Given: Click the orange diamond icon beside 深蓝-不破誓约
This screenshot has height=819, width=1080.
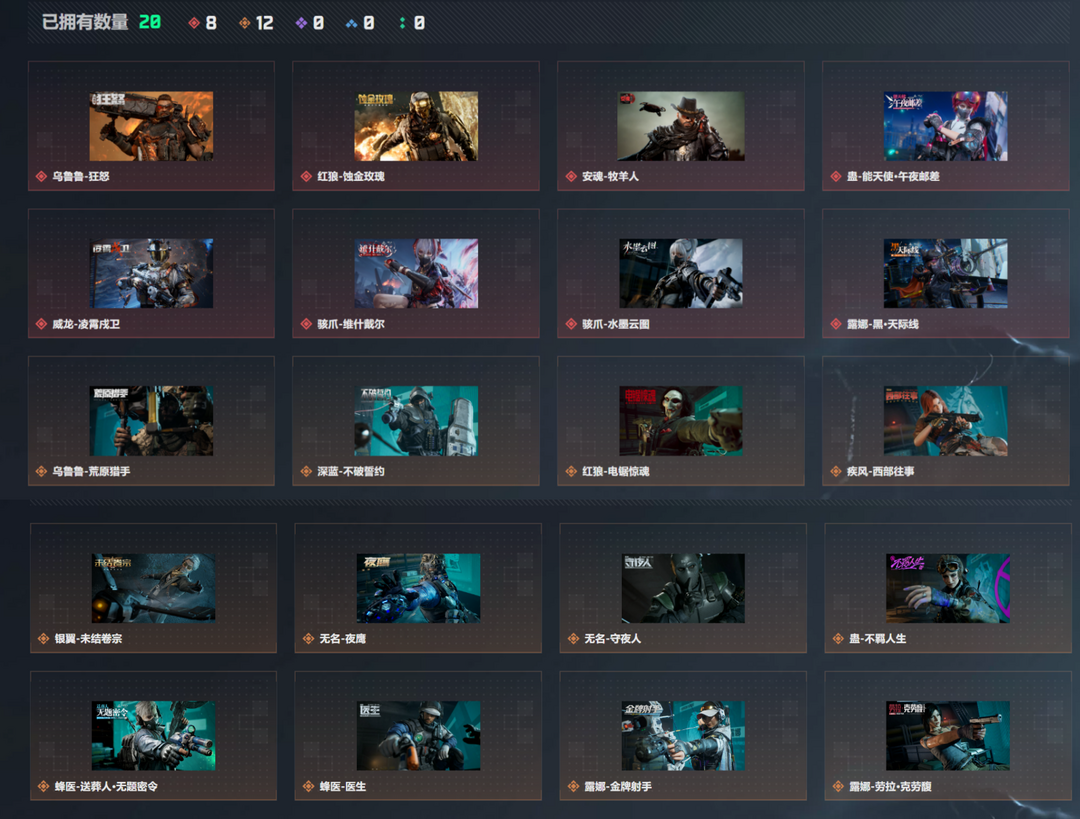Looking at the screenshot, I should 307,471.
